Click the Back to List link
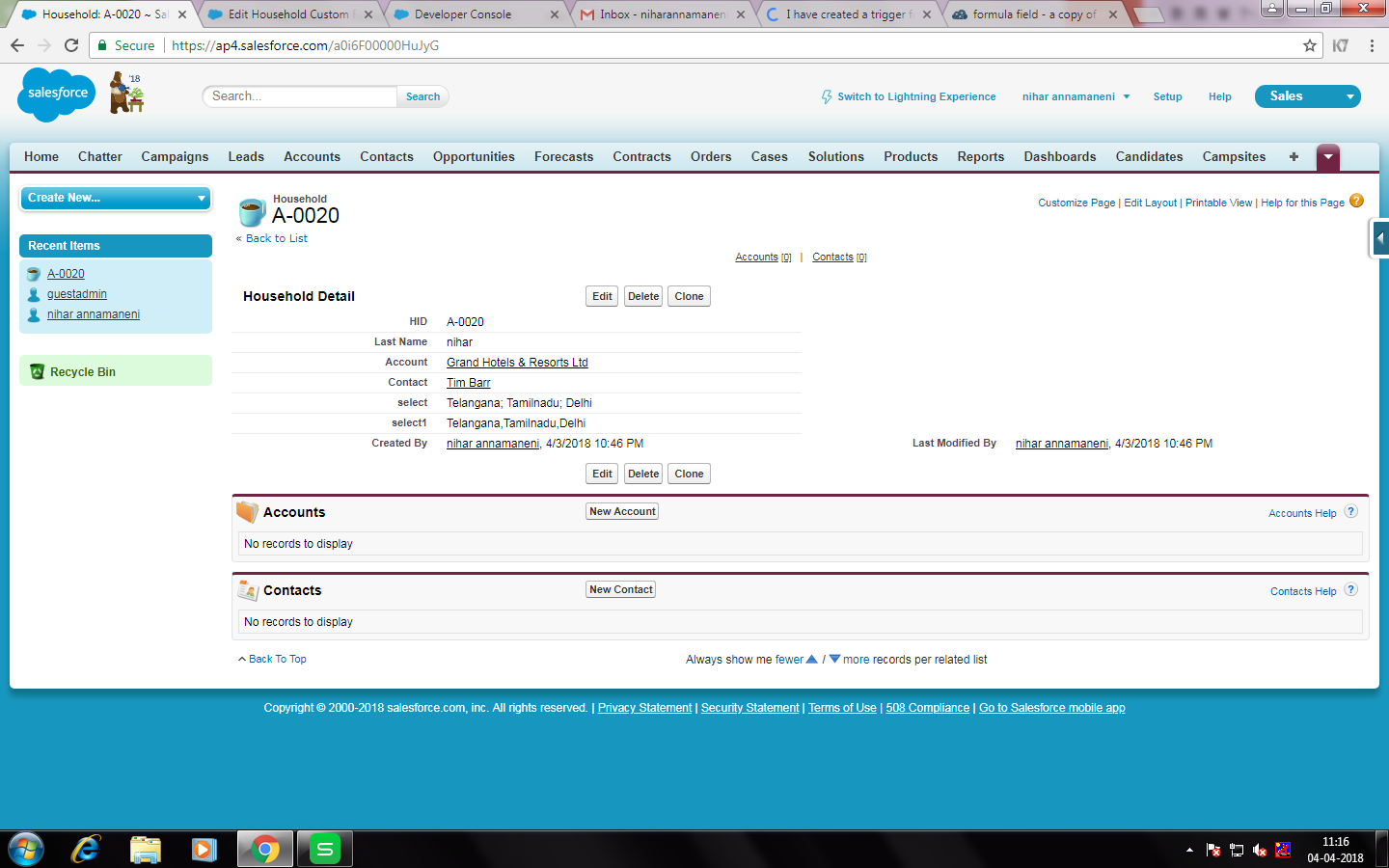The image size is (1389, 868). [277, 238]
